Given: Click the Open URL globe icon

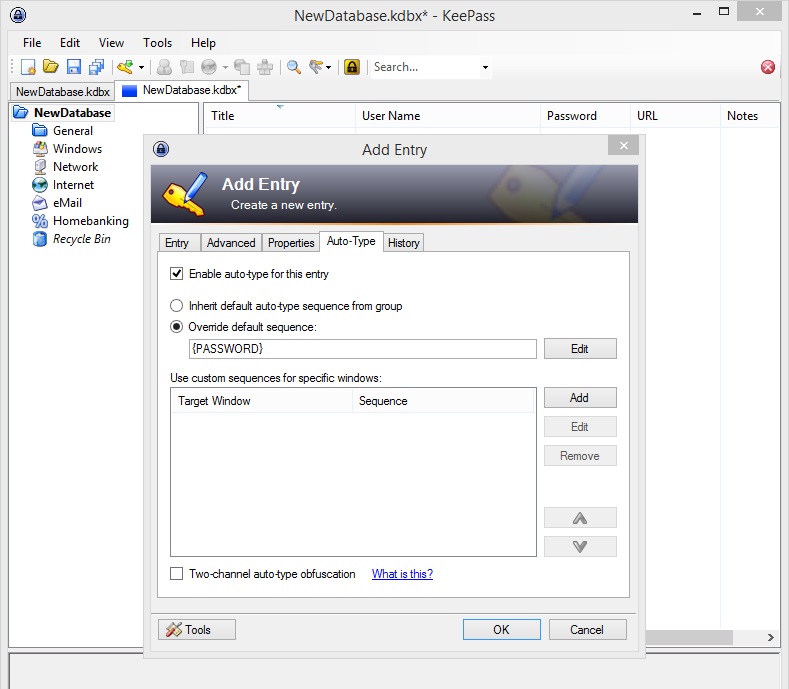Looking at the screenshot, I should coord(209,67).
